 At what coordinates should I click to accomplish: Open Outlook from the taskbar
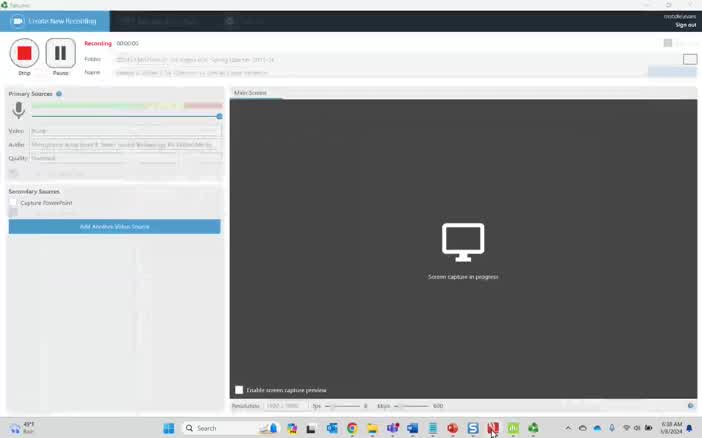(332, 428)
